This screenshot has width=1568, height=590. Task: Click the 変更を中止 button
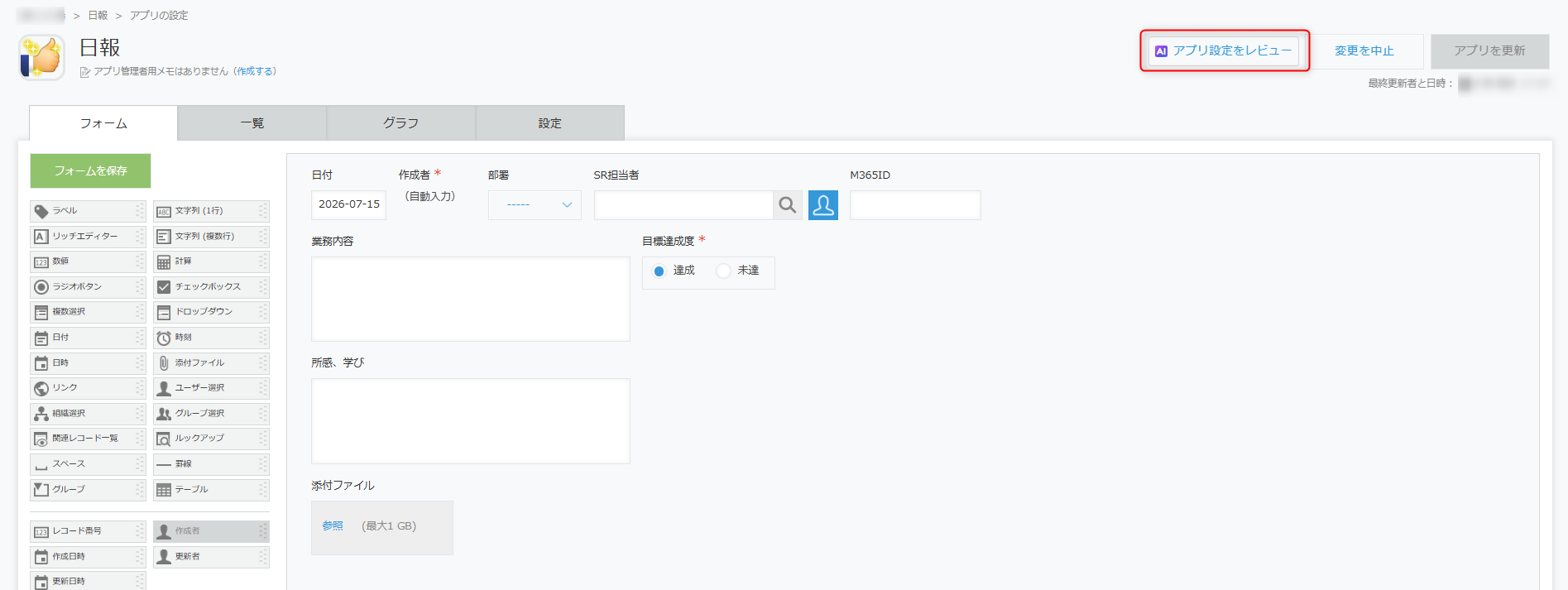tap(1364, 51)
